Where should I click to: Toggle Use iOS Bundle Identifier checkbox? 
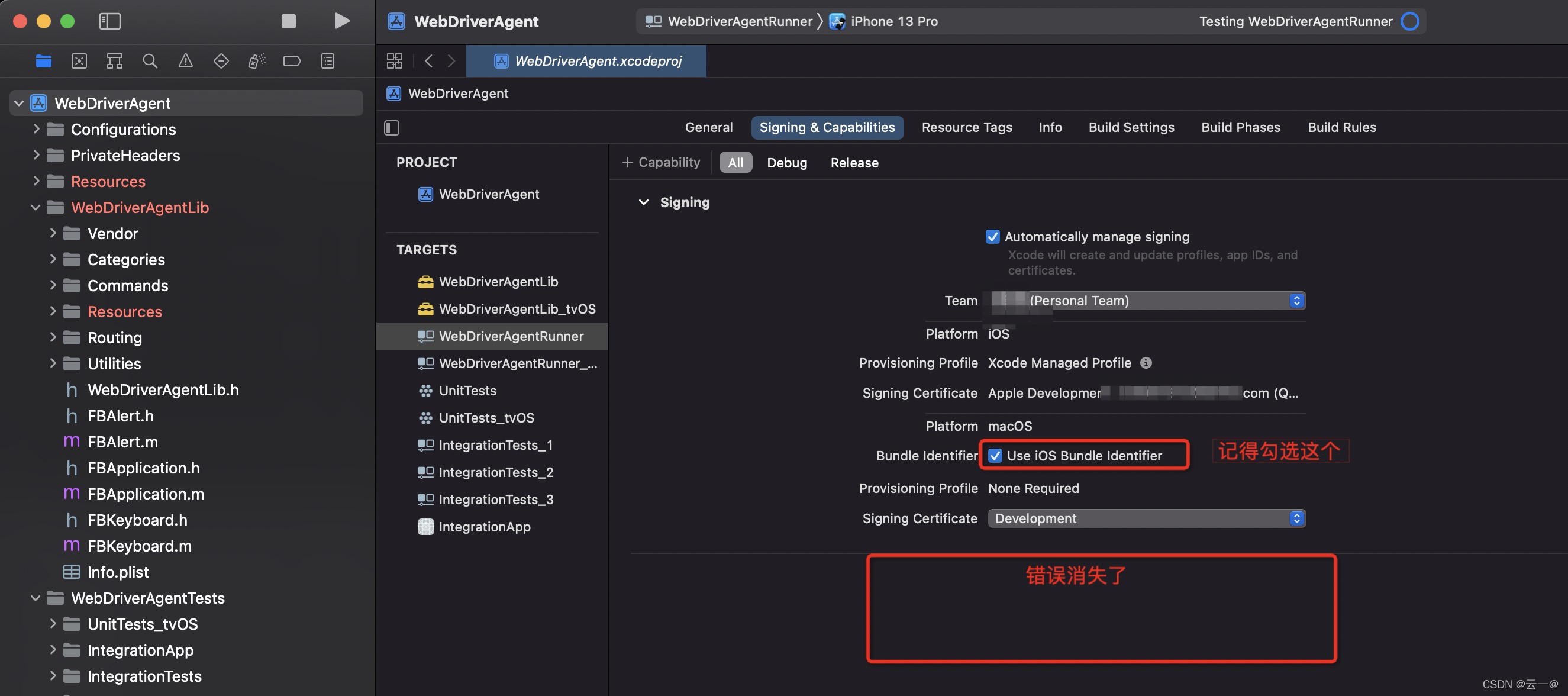tap(995, 456)
